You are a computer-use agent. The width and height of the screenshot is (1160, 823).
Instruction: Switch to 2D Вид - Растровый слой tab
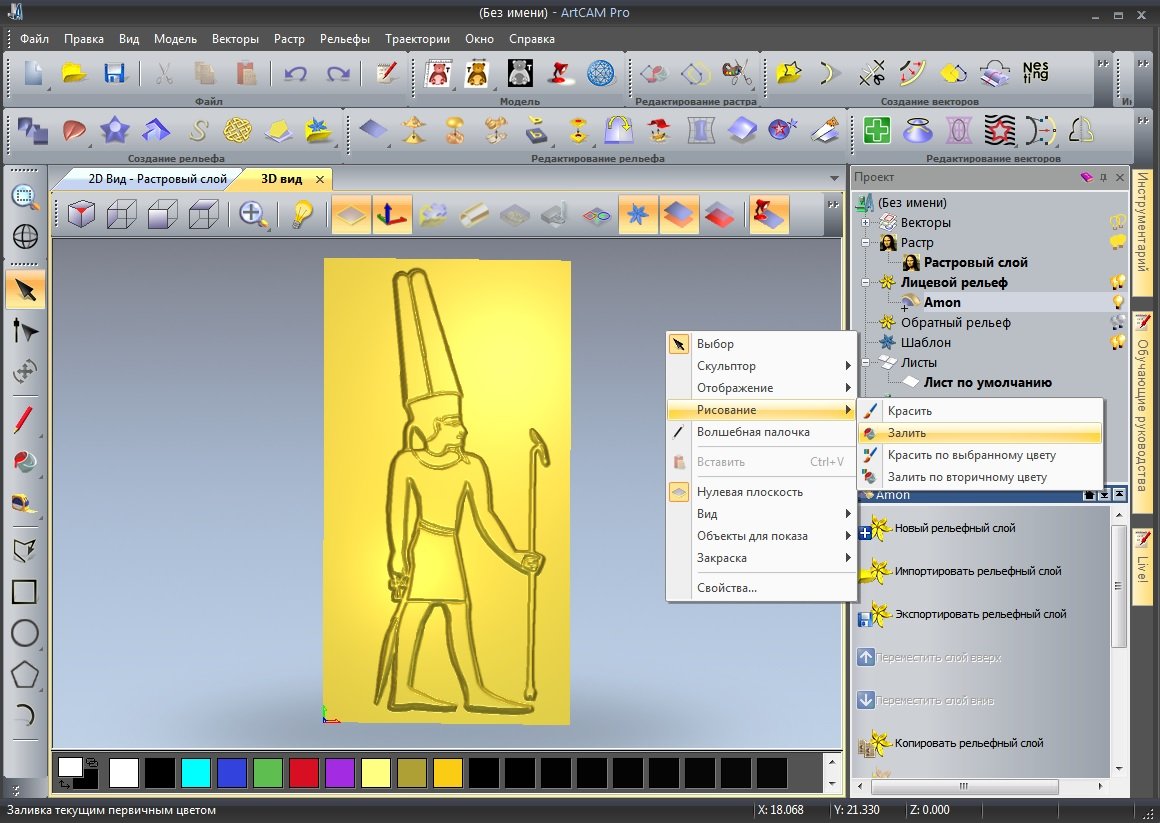[157, 179]
